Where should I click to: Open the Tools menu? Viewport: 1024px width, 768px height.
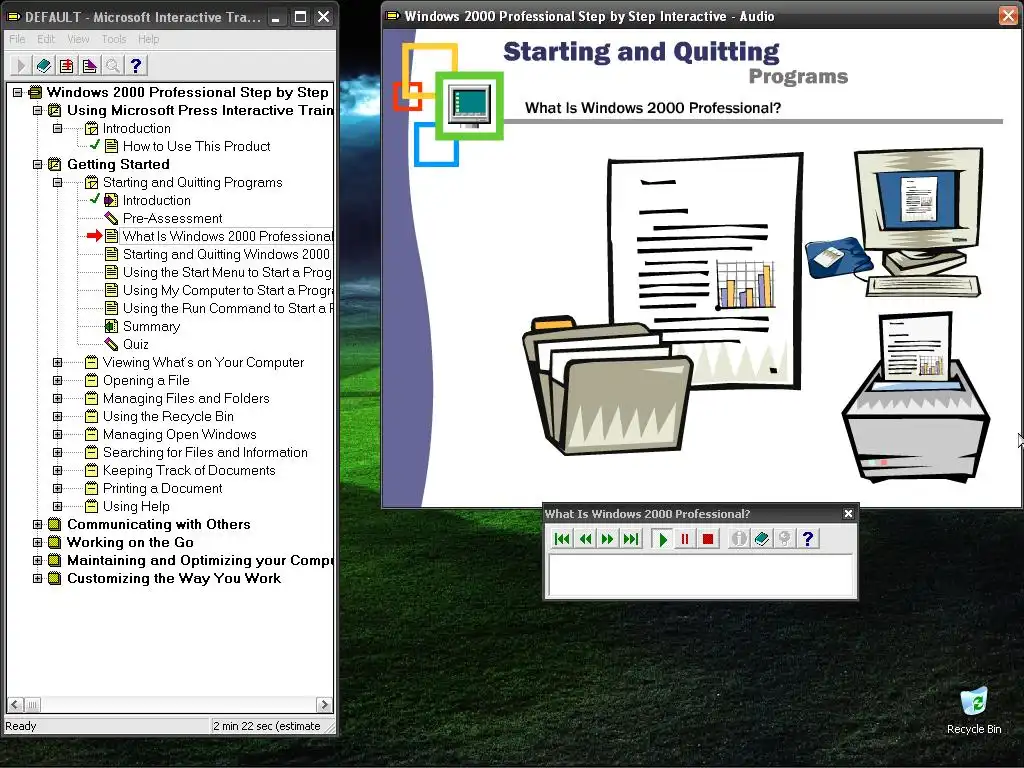pos(114,39)
